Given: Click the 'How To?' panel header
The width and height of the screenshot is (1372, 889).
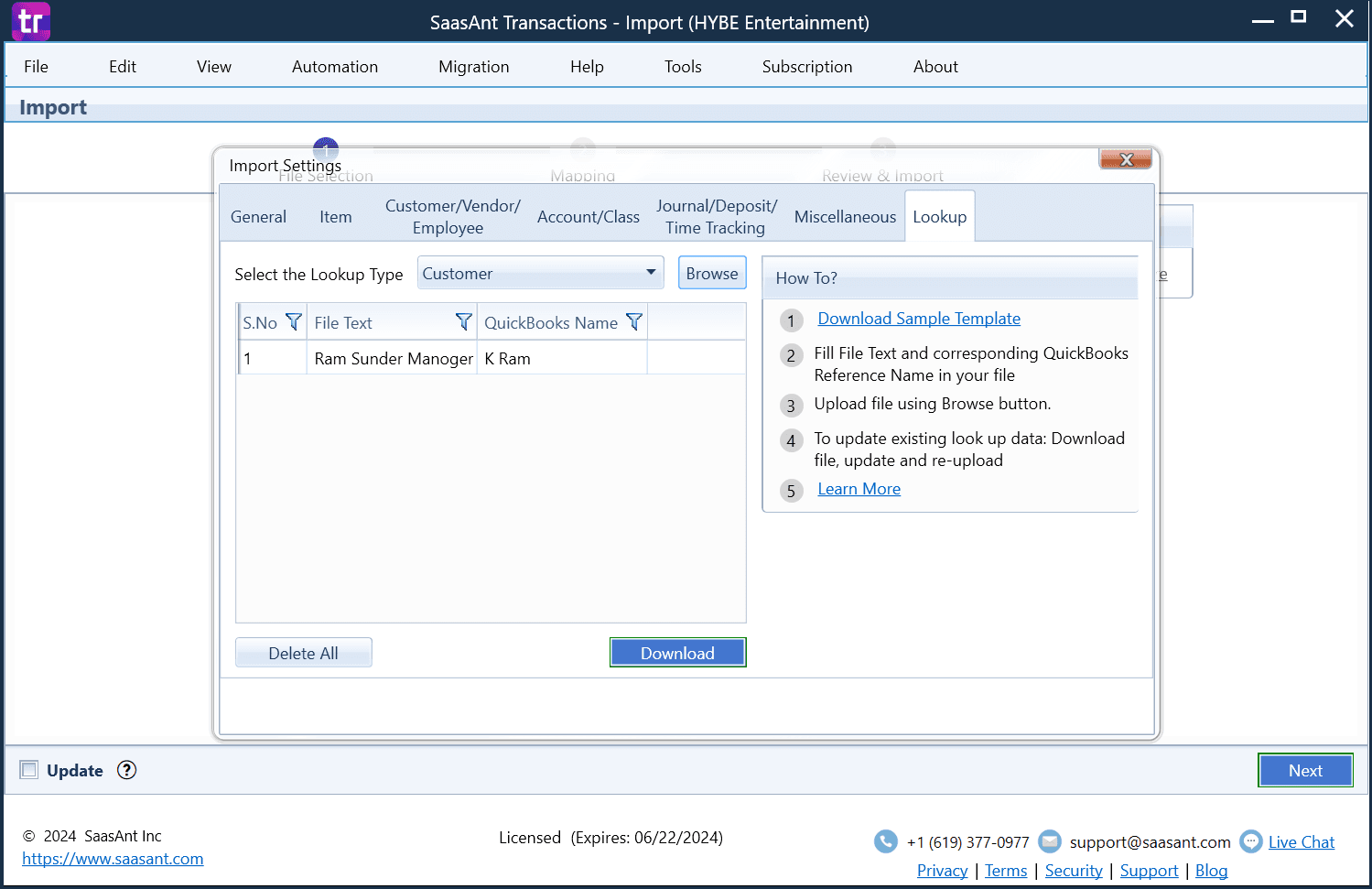Looking at the screenshot, I should click(950, 277).
